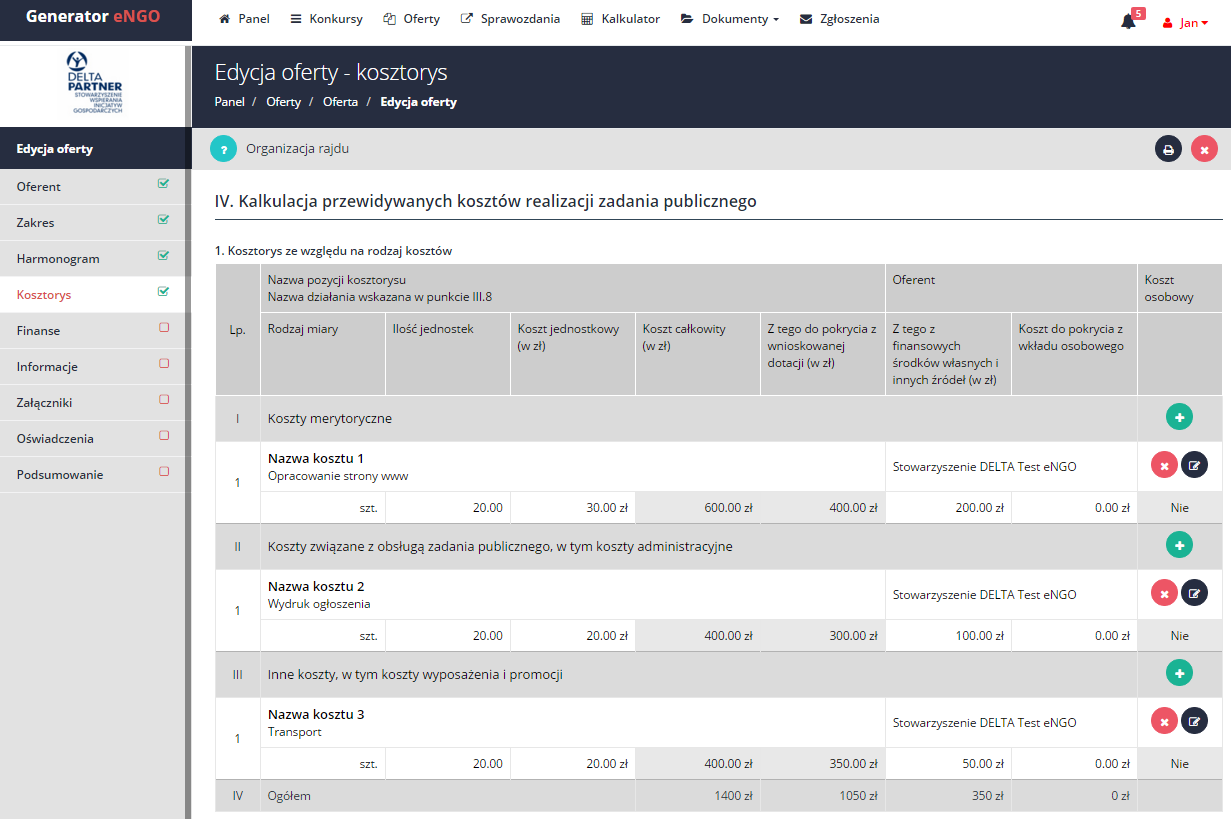Viewport: 1231px width, 819px height.
Task: Add a cost under Koszty merytoryczne
Action: tap(1179, 417)
